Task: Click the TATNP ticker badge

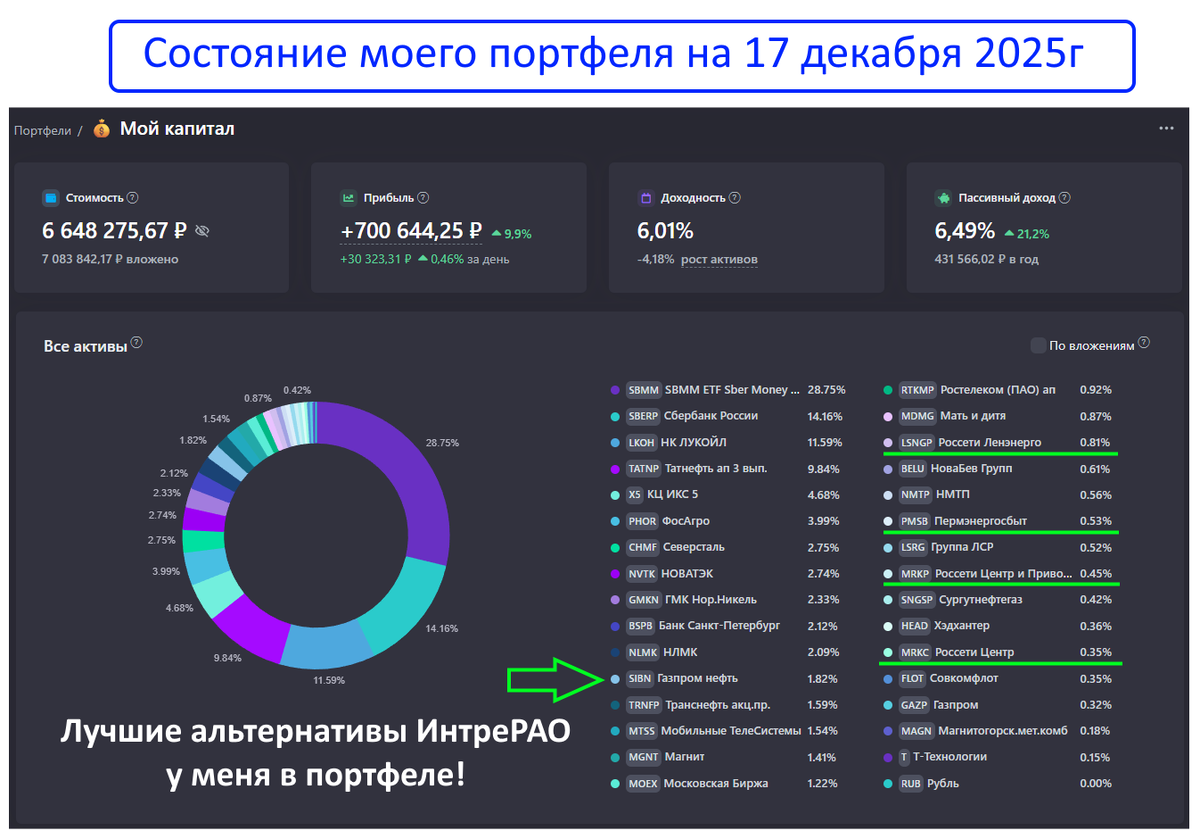Action: 644,468
